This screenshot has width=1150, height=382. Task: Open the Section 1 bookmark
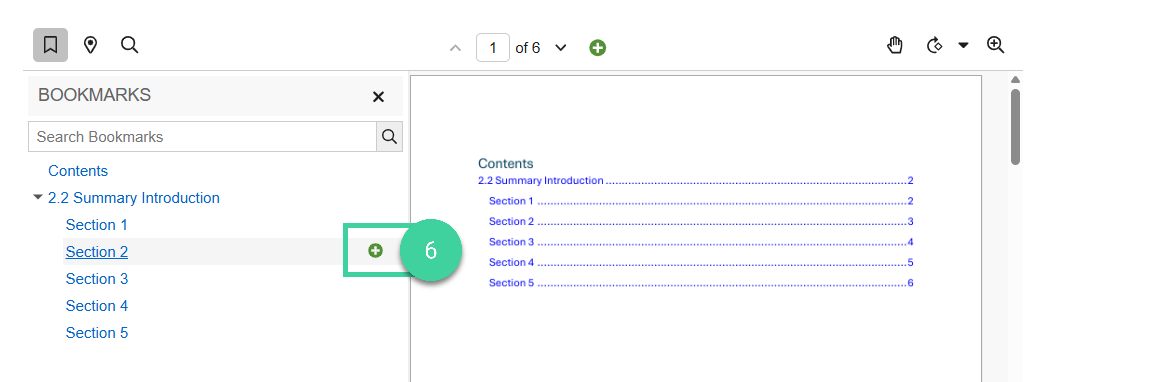(x=97, y=225)
